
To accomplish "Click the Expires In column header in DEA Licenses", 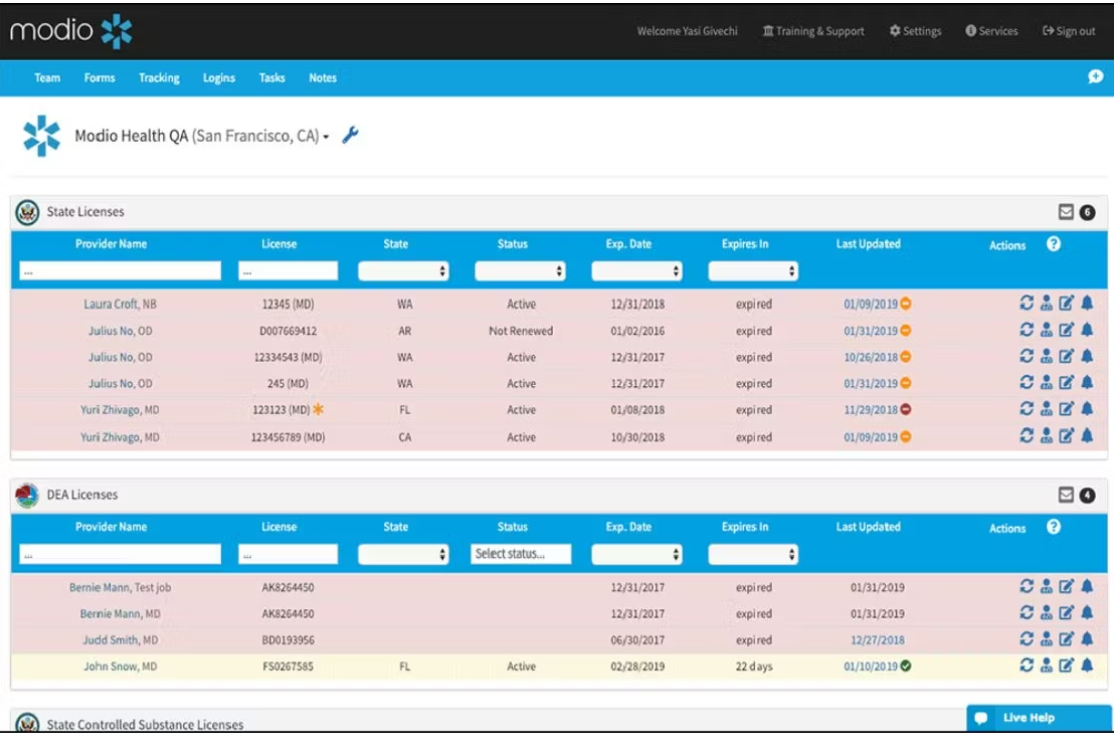I will [x=745, y=527].
